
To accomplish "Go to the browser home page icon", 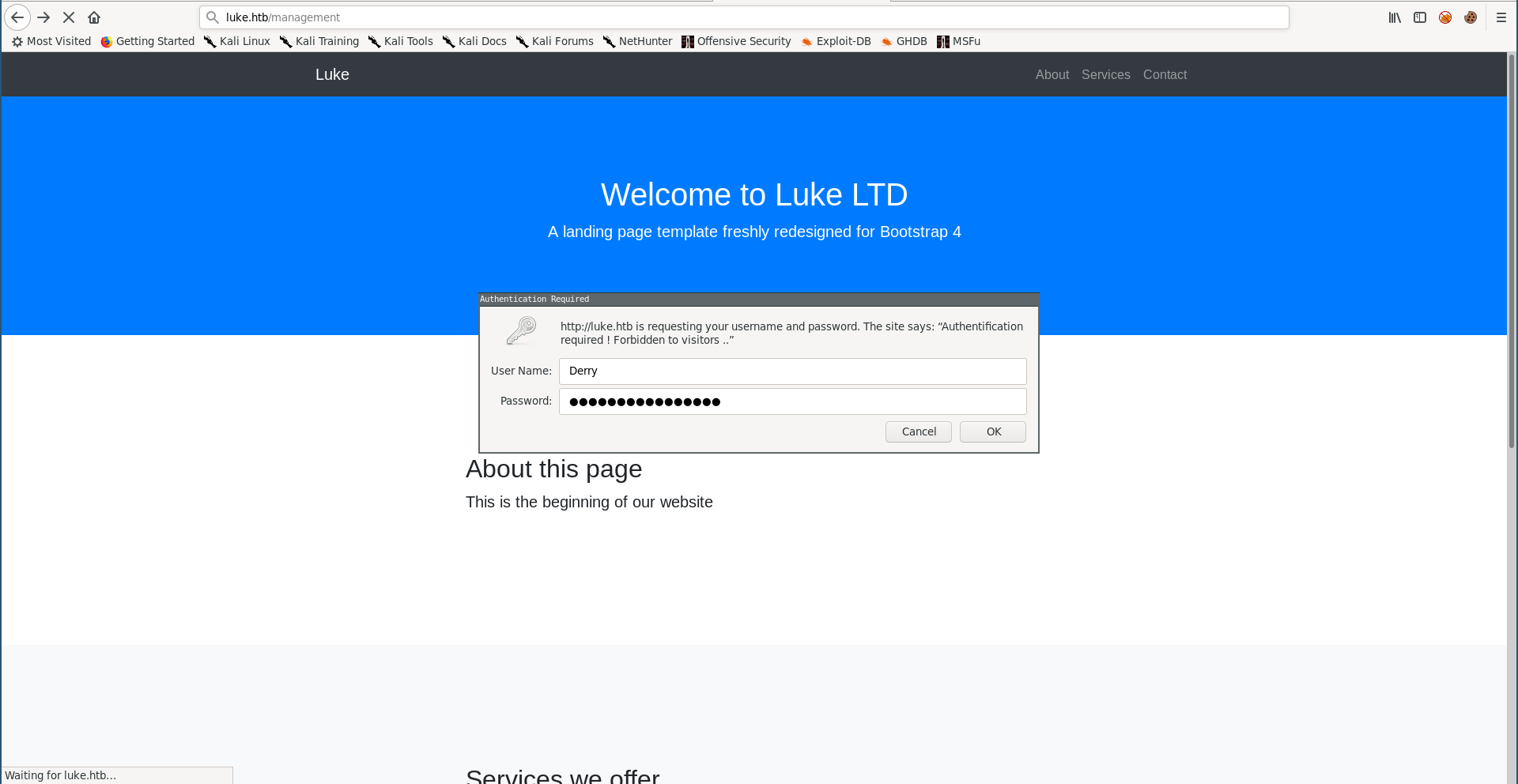I will [94, 17].
